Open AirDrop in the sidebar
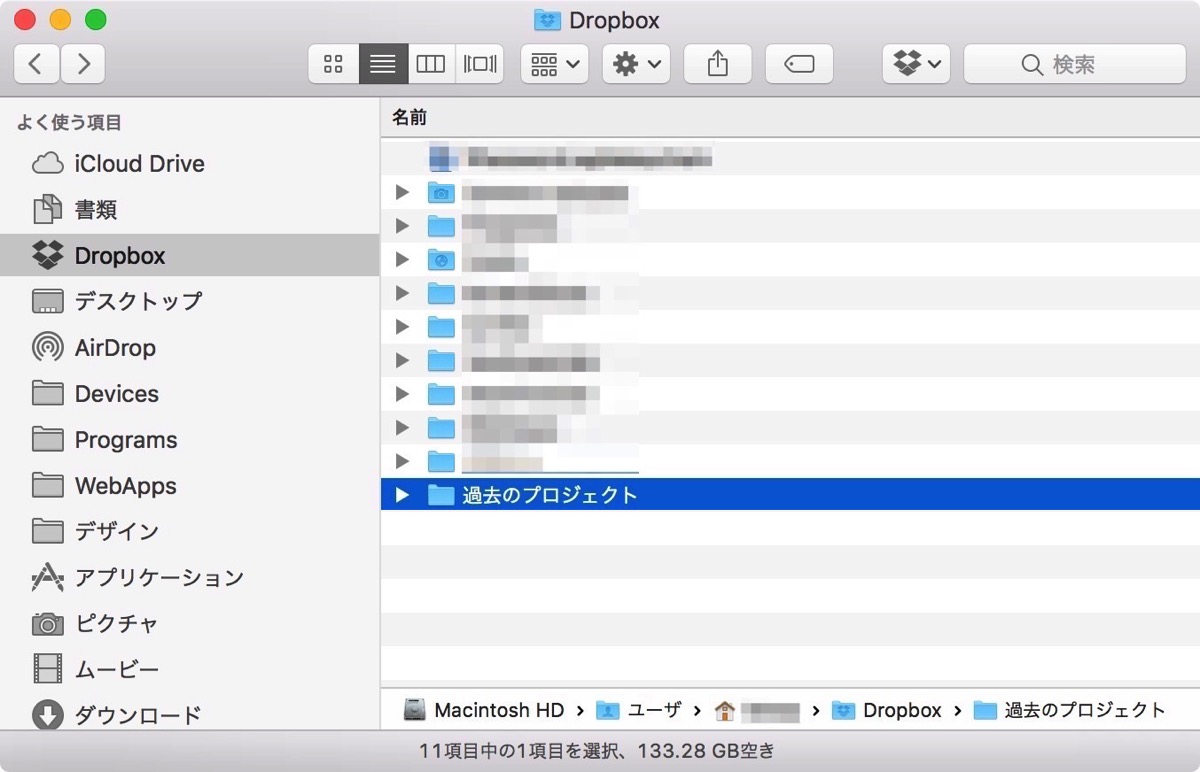1200x772 pixels. tap(190, 348)
